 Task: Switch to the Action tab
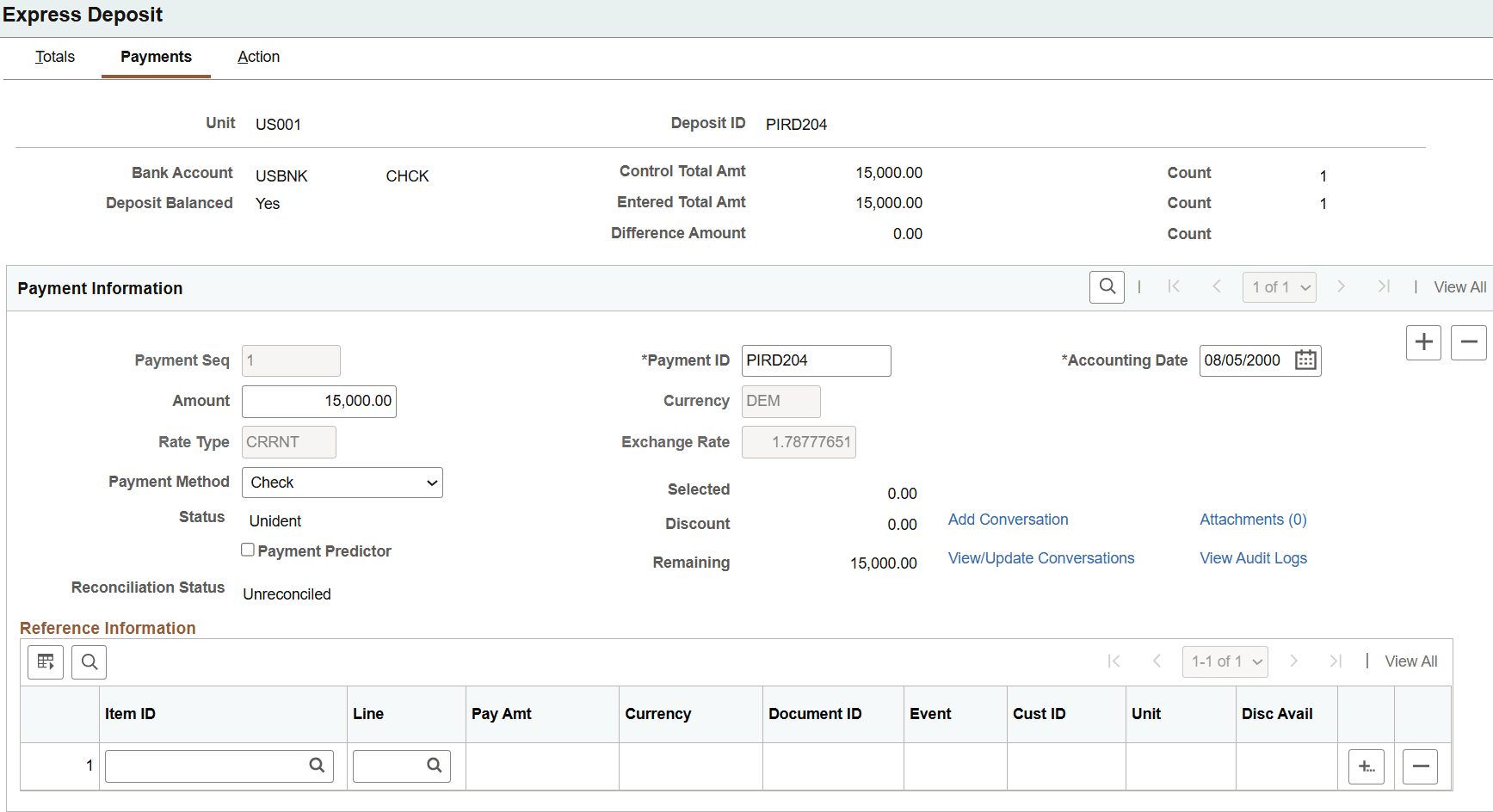click(258, 57)
